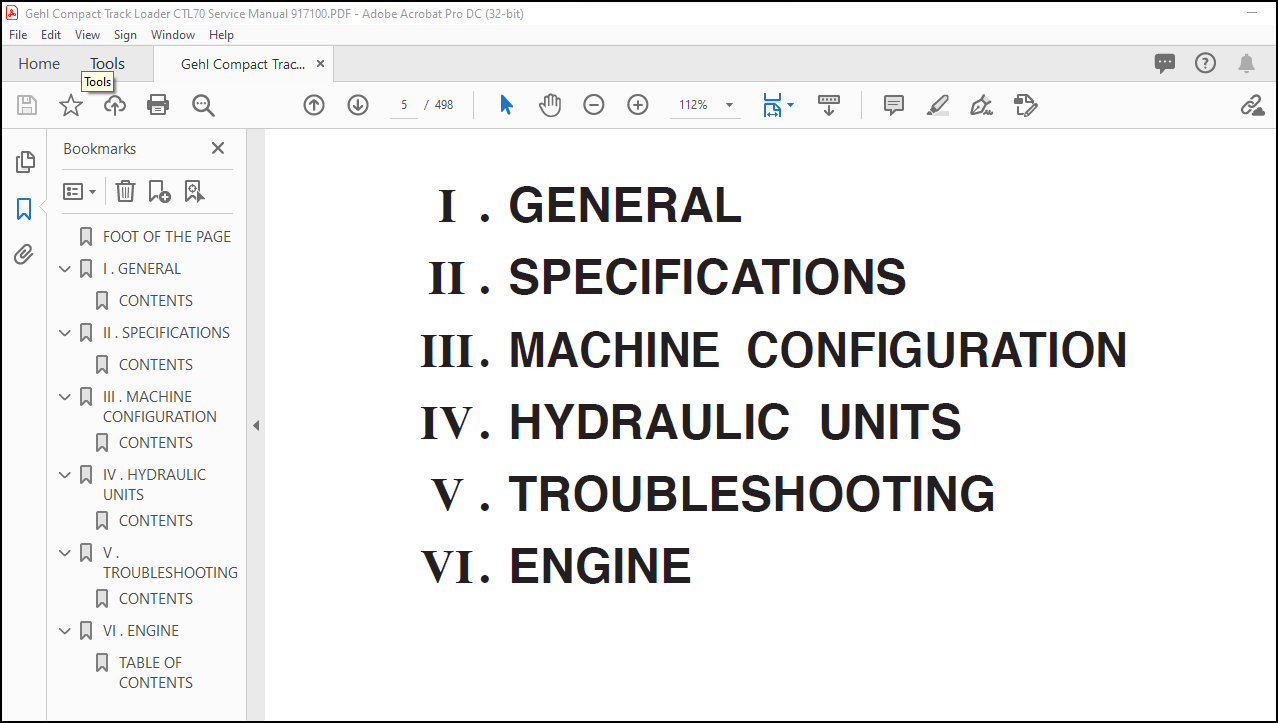Open the Help question mark icon
This screenshot has height=723, width=1278.
tap(1206, 63)
